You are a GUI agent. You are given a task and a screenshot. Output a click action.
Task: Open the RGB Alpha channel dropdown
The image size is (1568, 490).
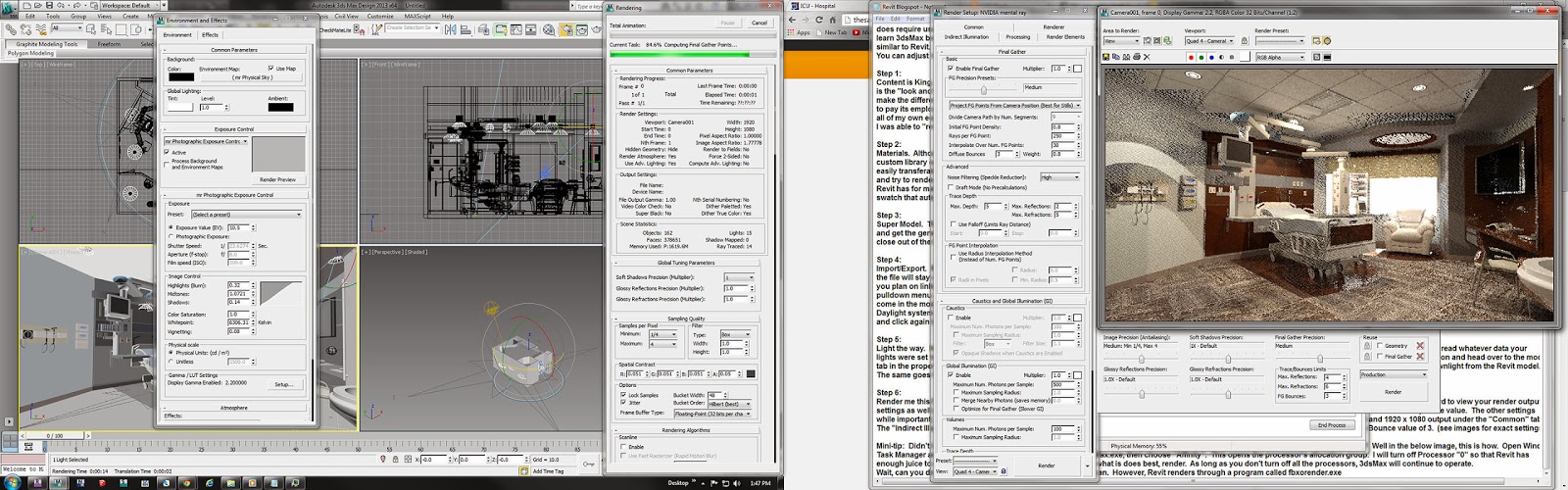tap(1280, 57)
